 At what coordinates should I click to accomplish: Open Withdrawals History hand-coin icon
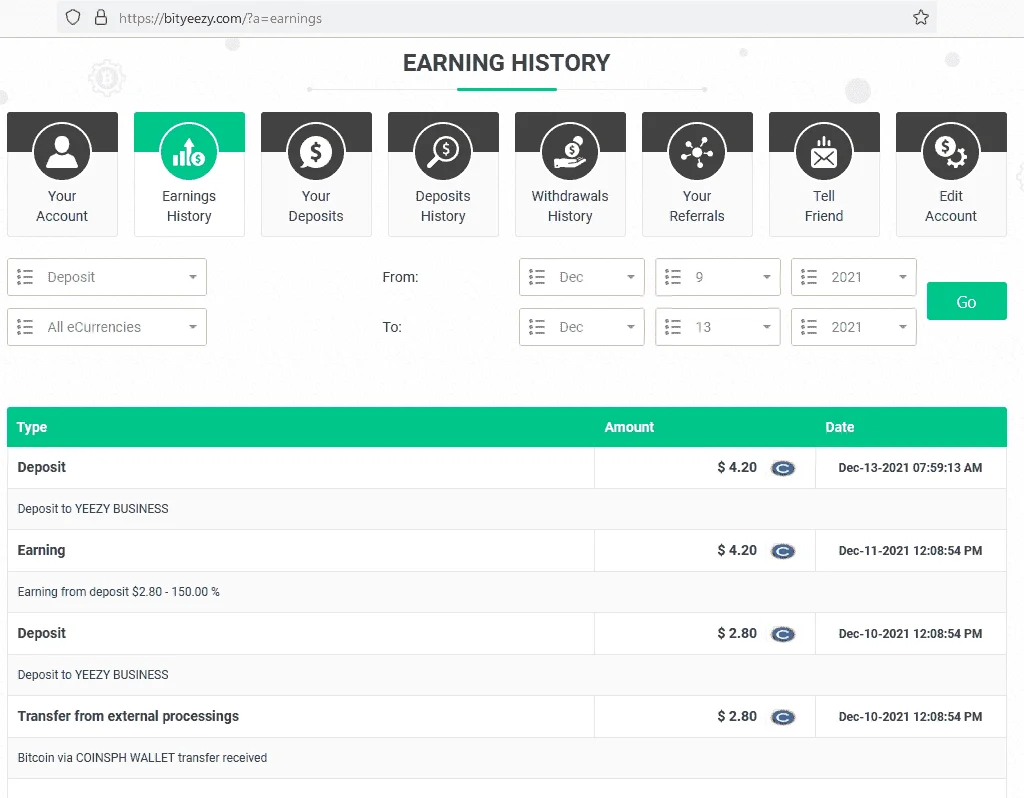[x=570, y=152]
